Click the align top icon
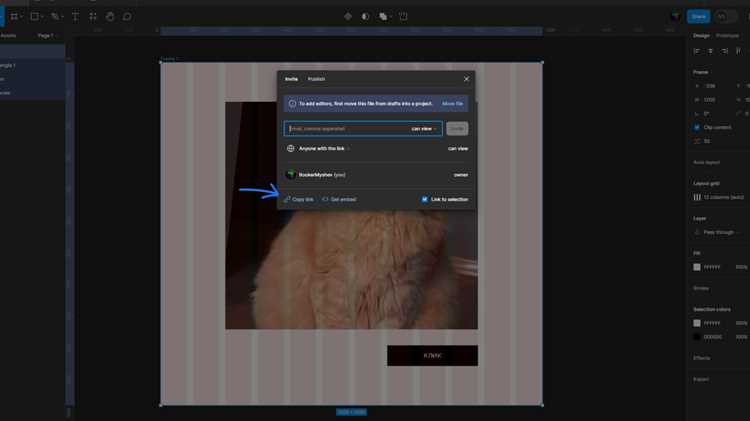 coord(739,51)
